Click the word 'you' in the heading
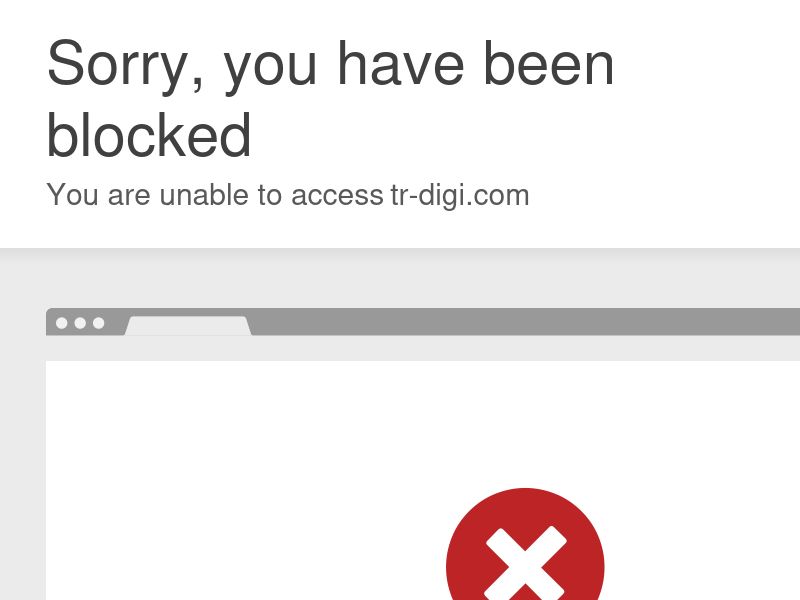This screenshot has width=800, height=600. coord(271,69)
